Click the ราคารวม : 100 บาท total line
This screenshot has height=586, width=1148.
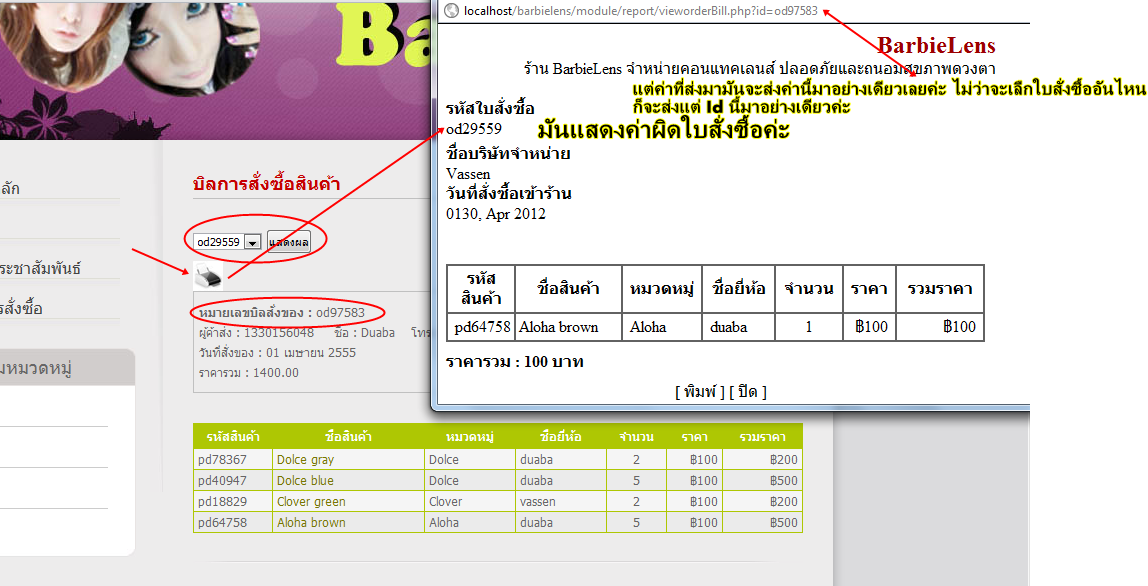515,362
